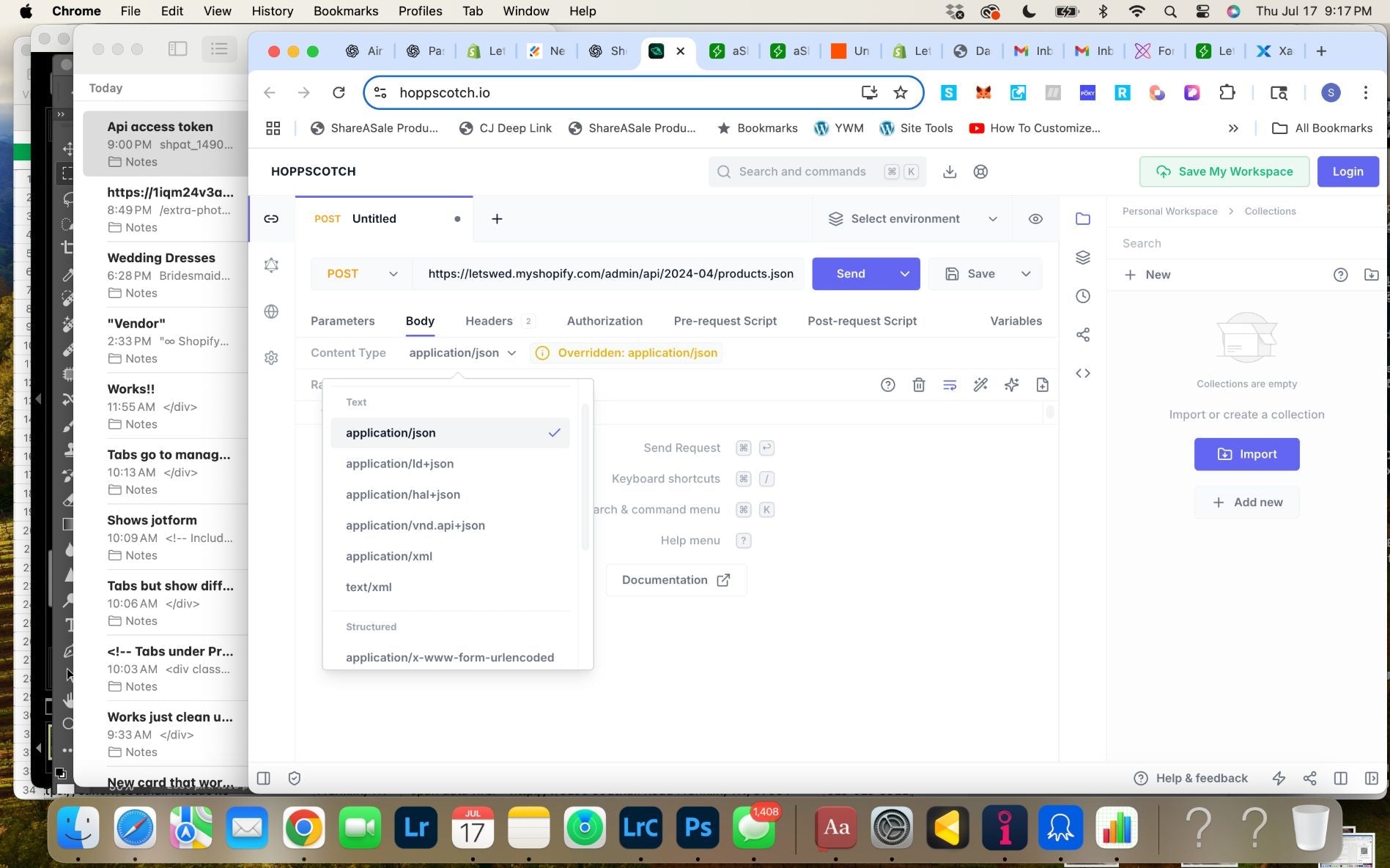Open Settings gear in Hoppscotch sidebar
The width and height of the screenshot is (1390, 868).
pos(271,357)
